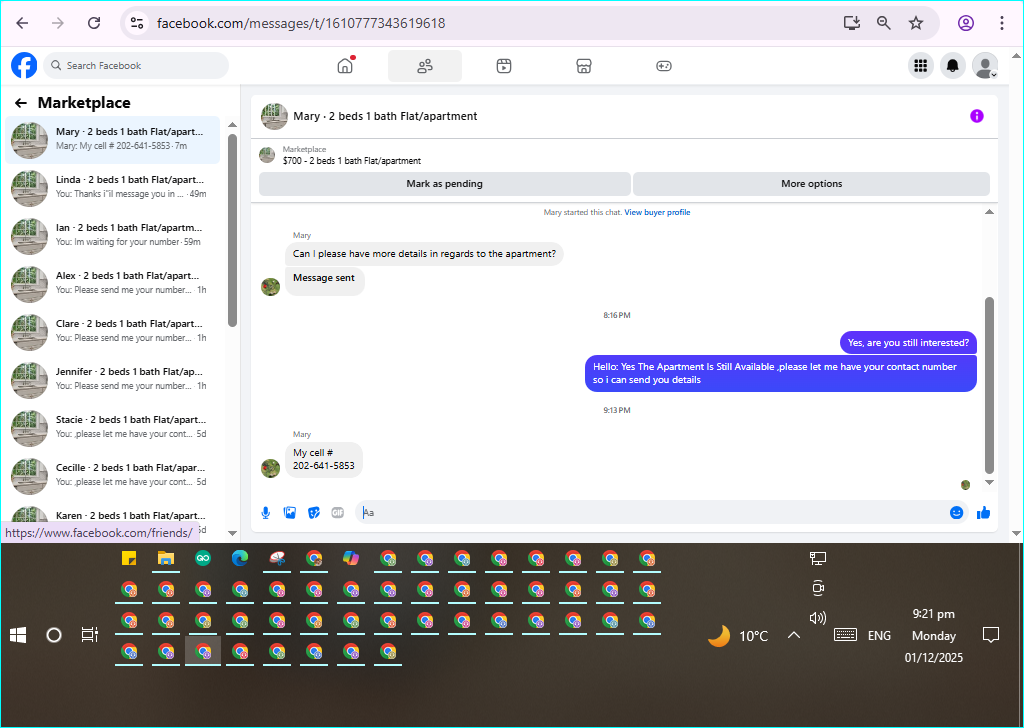Screen dimensions: 1024x728
Task: Open the Action Center notification icon
Action: (991, 635)
